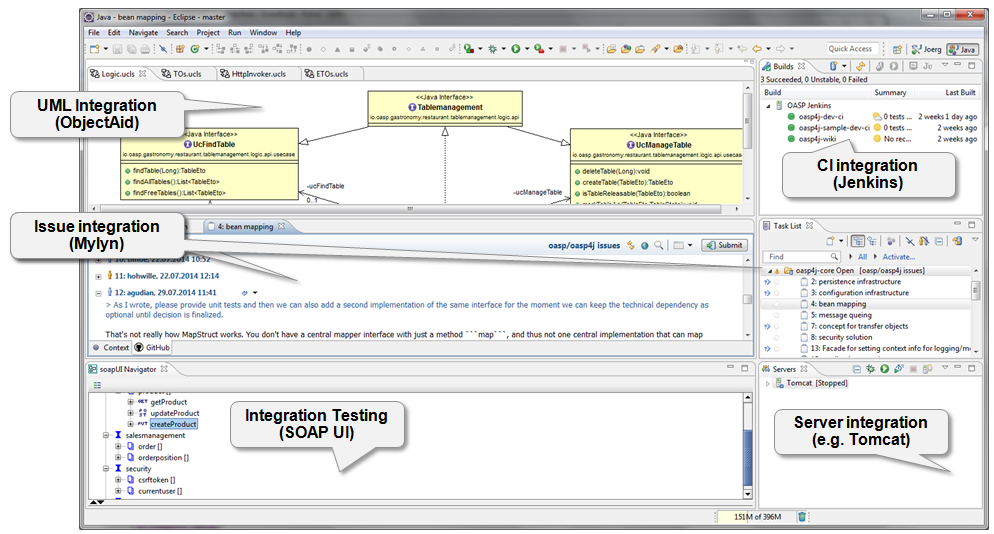Collapse the OASP Jenkins tree node

point(769,106)
